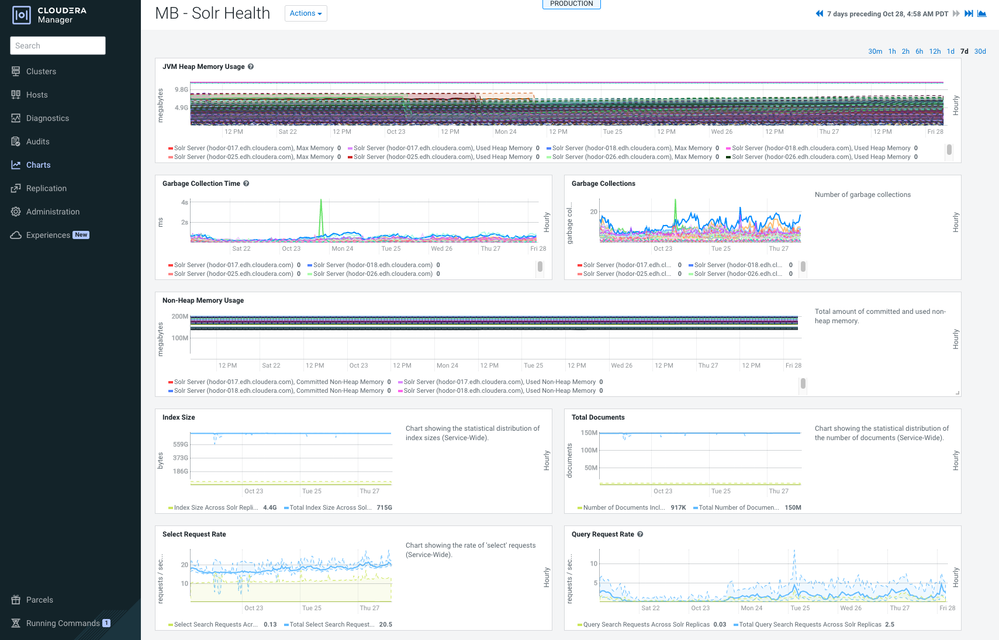Viewport: 999px width, 640px height.
Task: Click the MB - Solr Health page title
Action: [x=212, y=13]
